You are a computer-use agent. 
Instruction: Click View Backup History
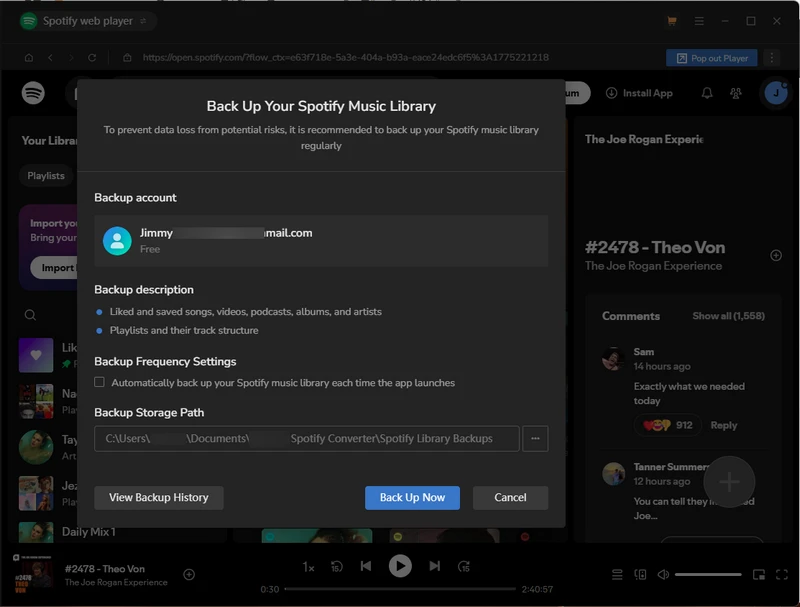tap(159, 497)
